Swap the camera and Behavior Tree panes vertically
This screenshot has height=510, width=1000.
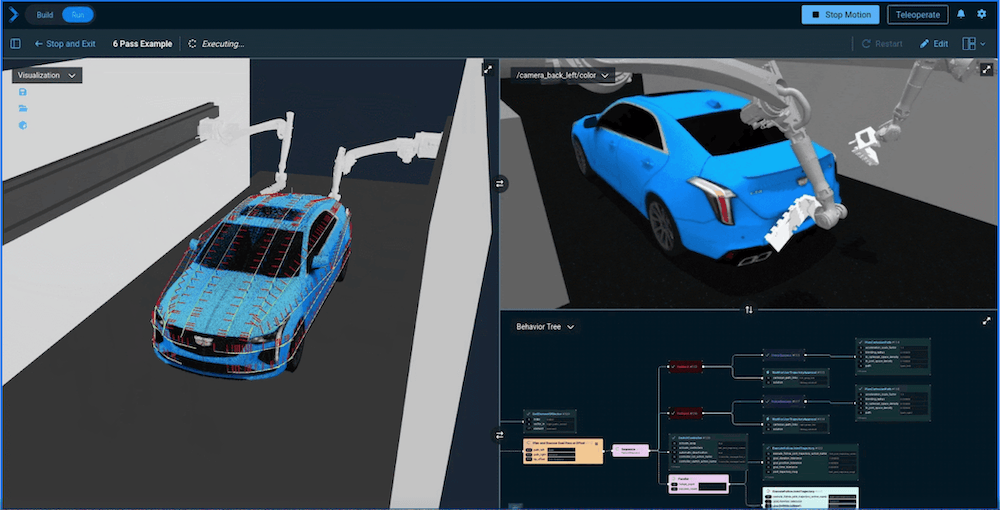pyautogui.click(x=749, y=310)
